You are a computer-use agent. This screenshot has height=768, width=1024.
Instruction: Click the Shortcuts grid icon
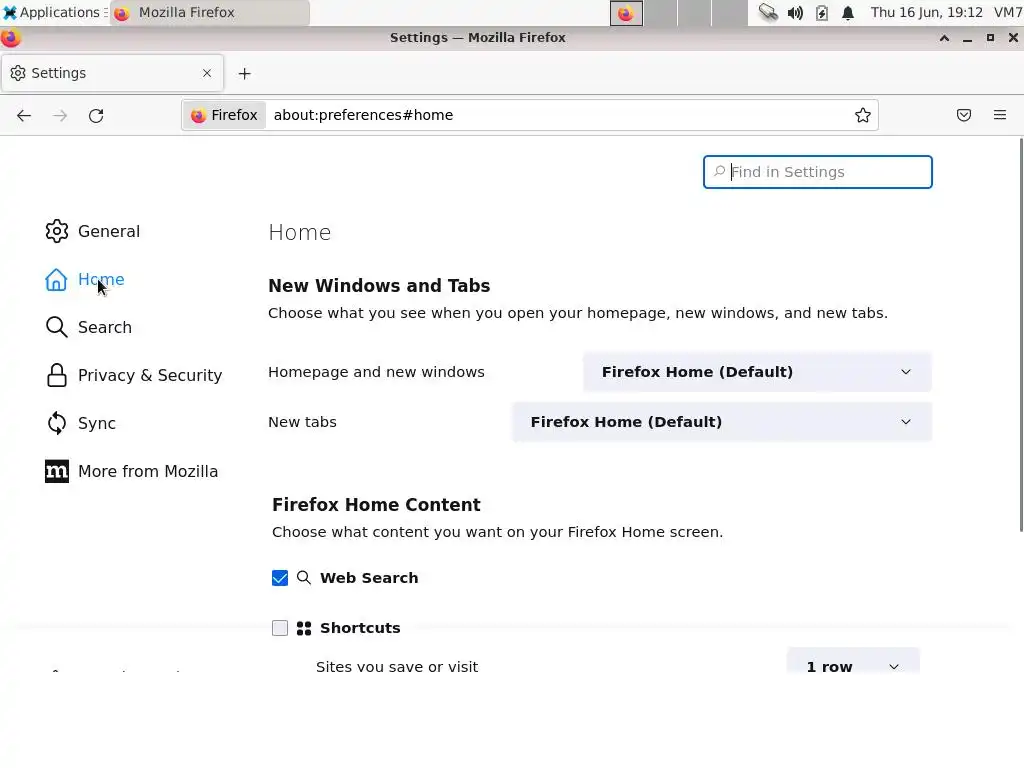(304, 628)
